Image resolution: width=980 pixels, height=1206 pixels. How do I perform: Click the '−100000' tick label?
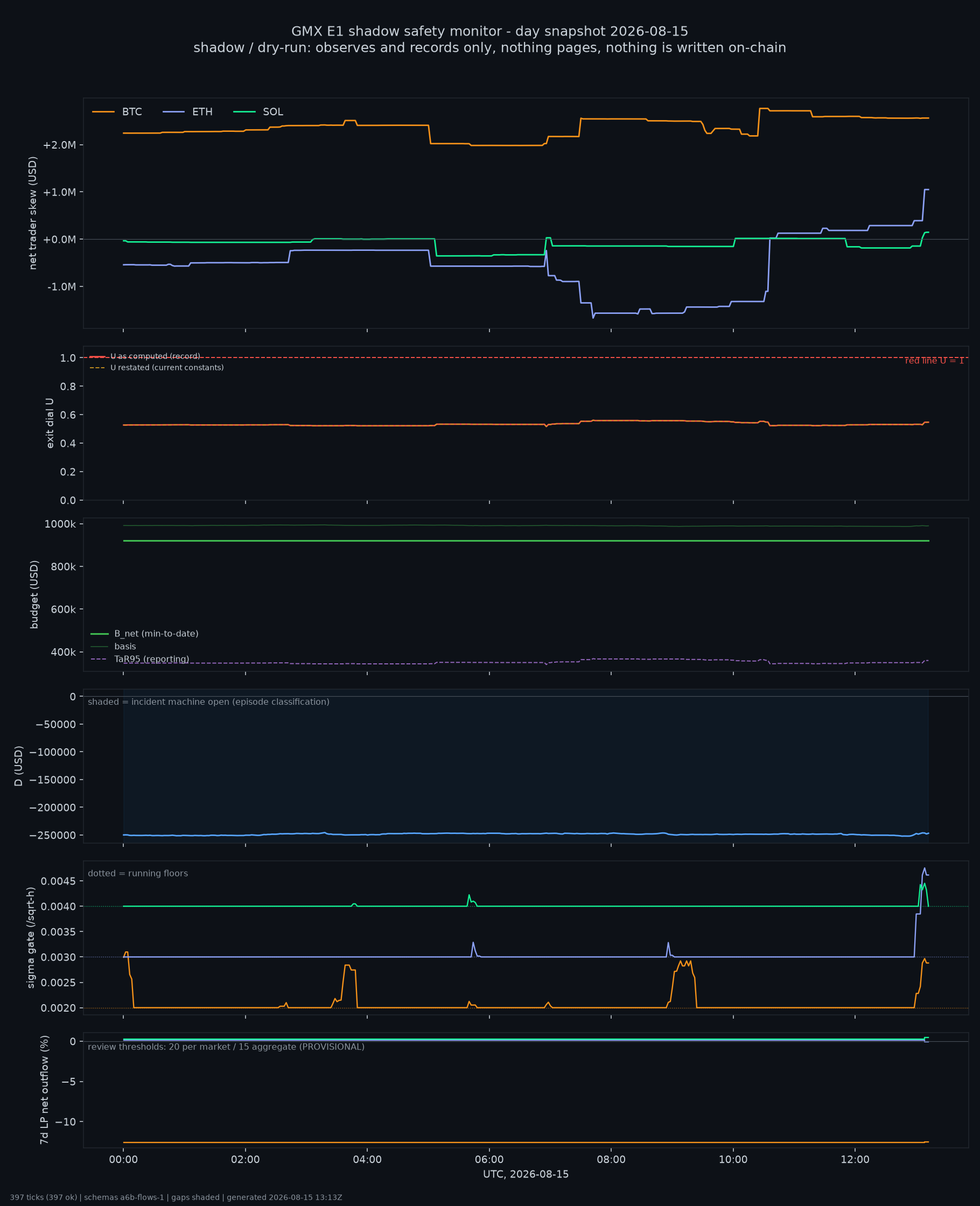53,752
